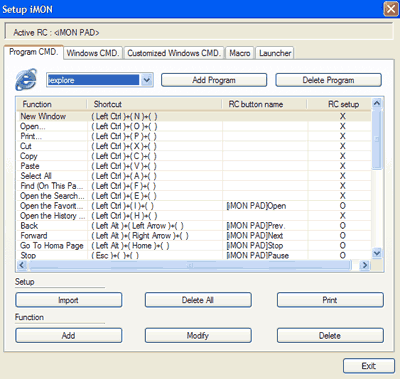The image size is (400, 379).
Task: Close the Setup iMON window
Action: pyautogui.click(x=391, y=9)
